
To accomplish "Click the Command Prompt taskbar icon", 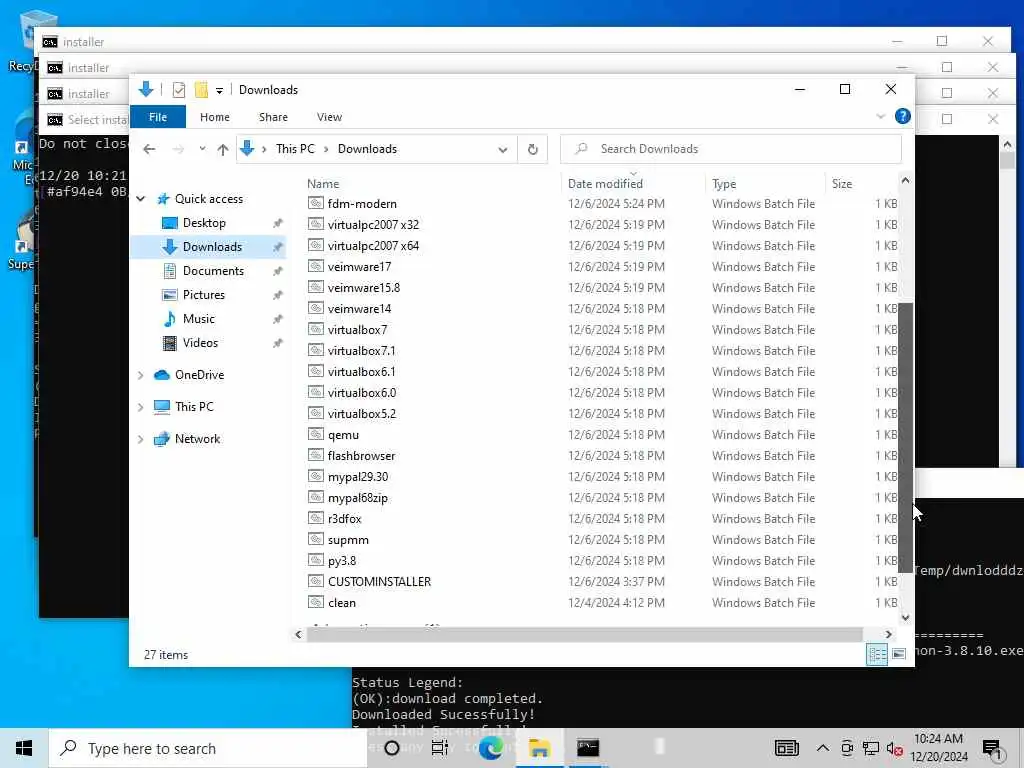I will coord(588,748).
